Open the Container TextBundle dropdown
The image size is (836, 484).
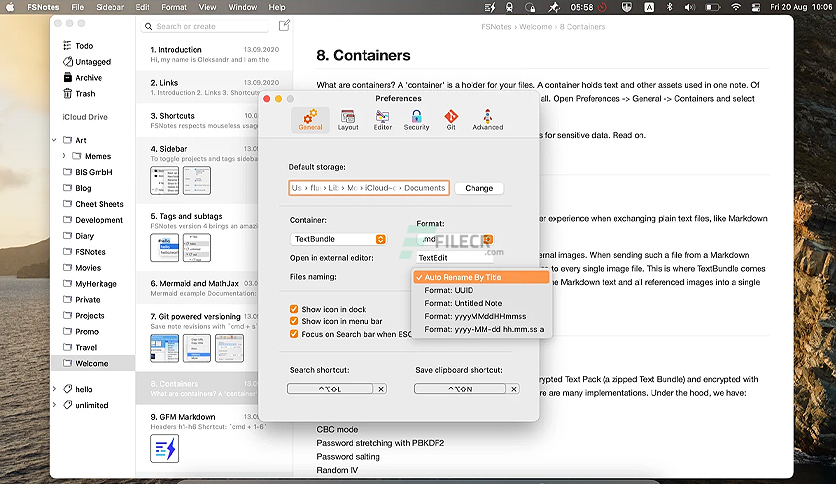(x=338, y=239)
